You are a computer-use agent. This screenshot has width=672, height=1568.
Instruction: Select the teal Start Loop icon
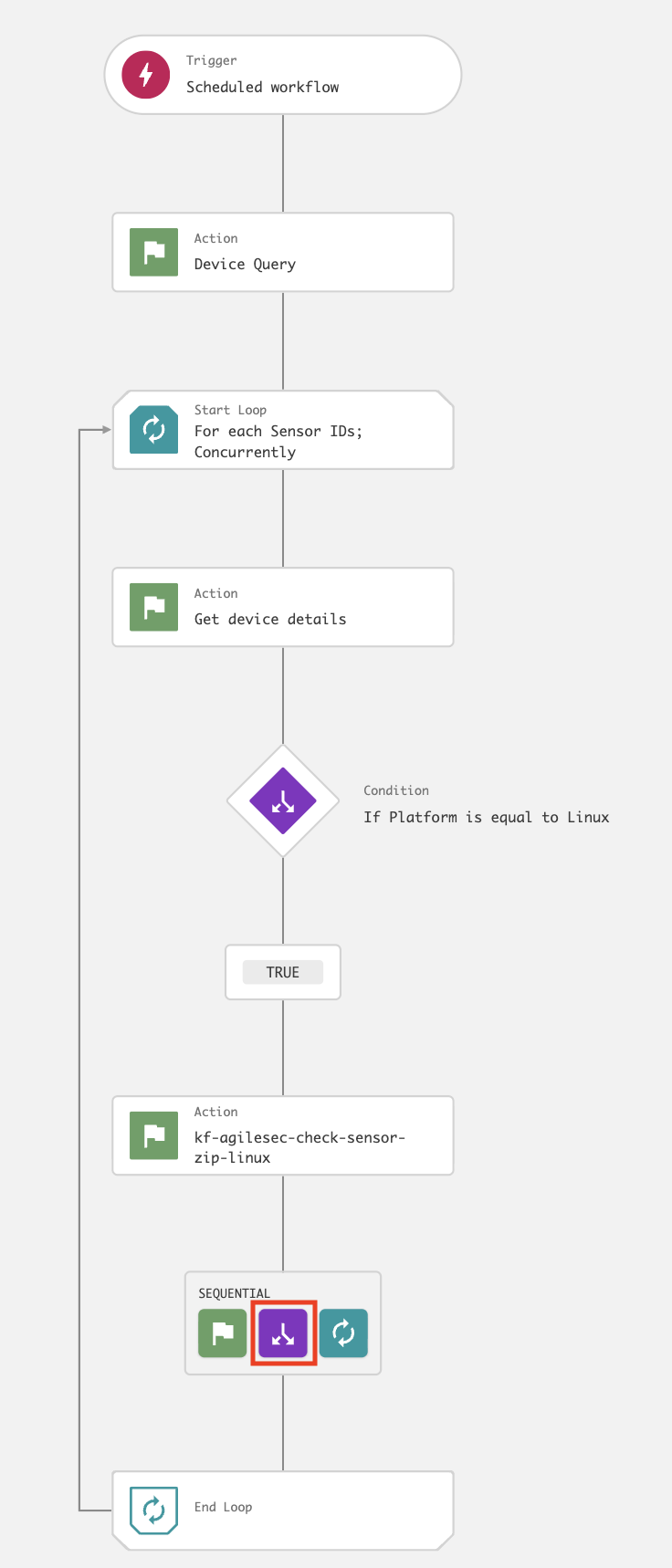154,430
